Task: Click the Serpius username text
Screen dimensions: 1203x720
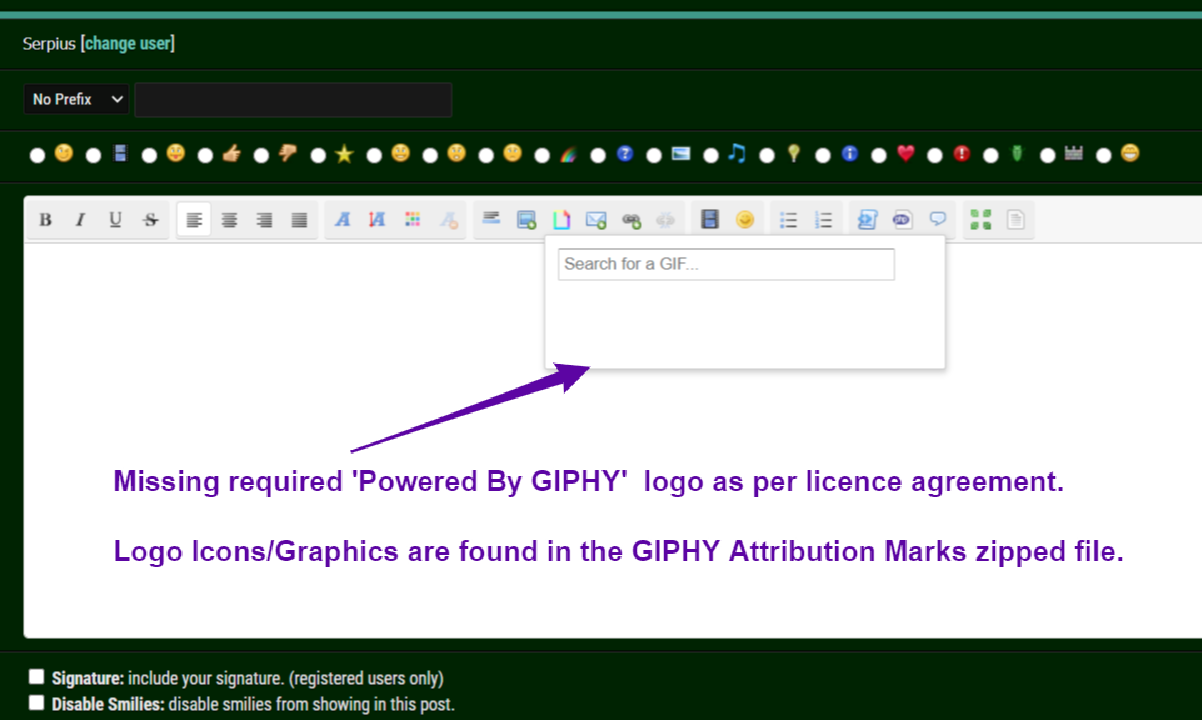Action: tap(49, 44)
